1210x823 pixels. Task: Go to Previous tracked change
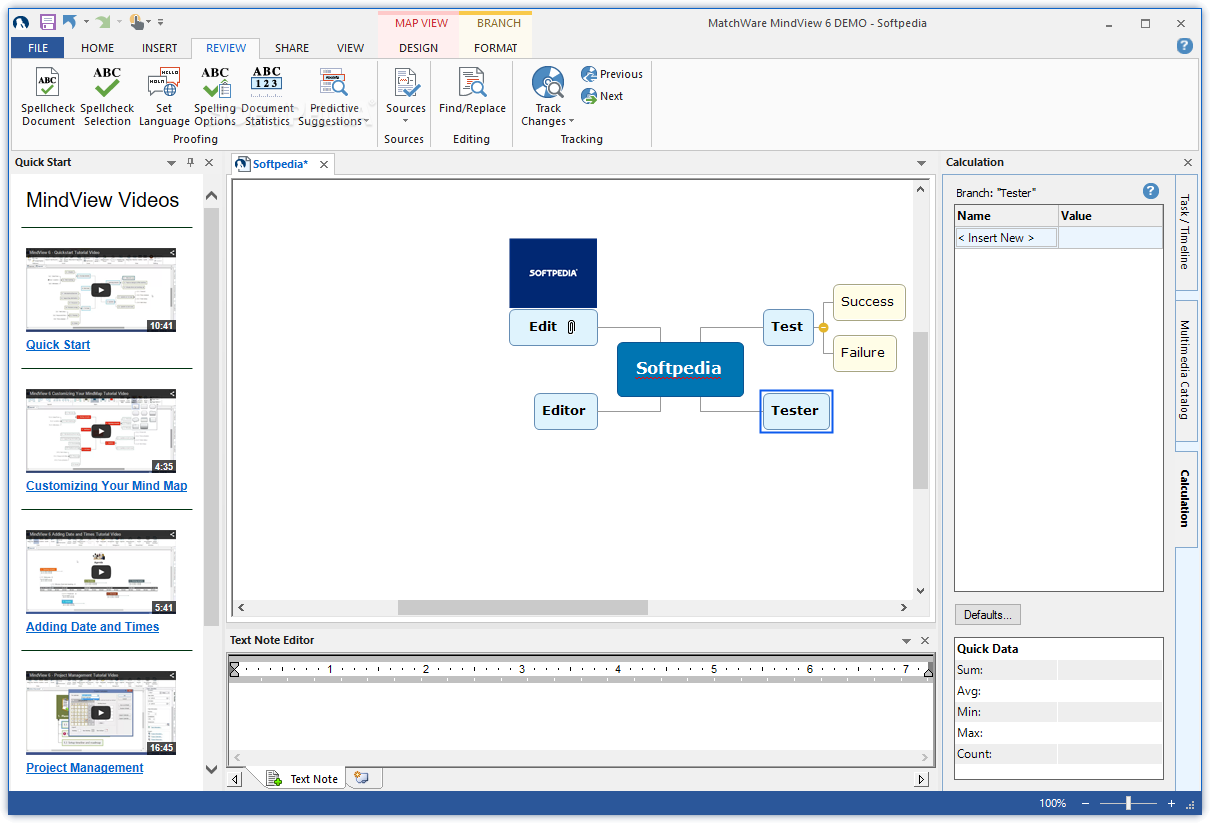point(611,74)
